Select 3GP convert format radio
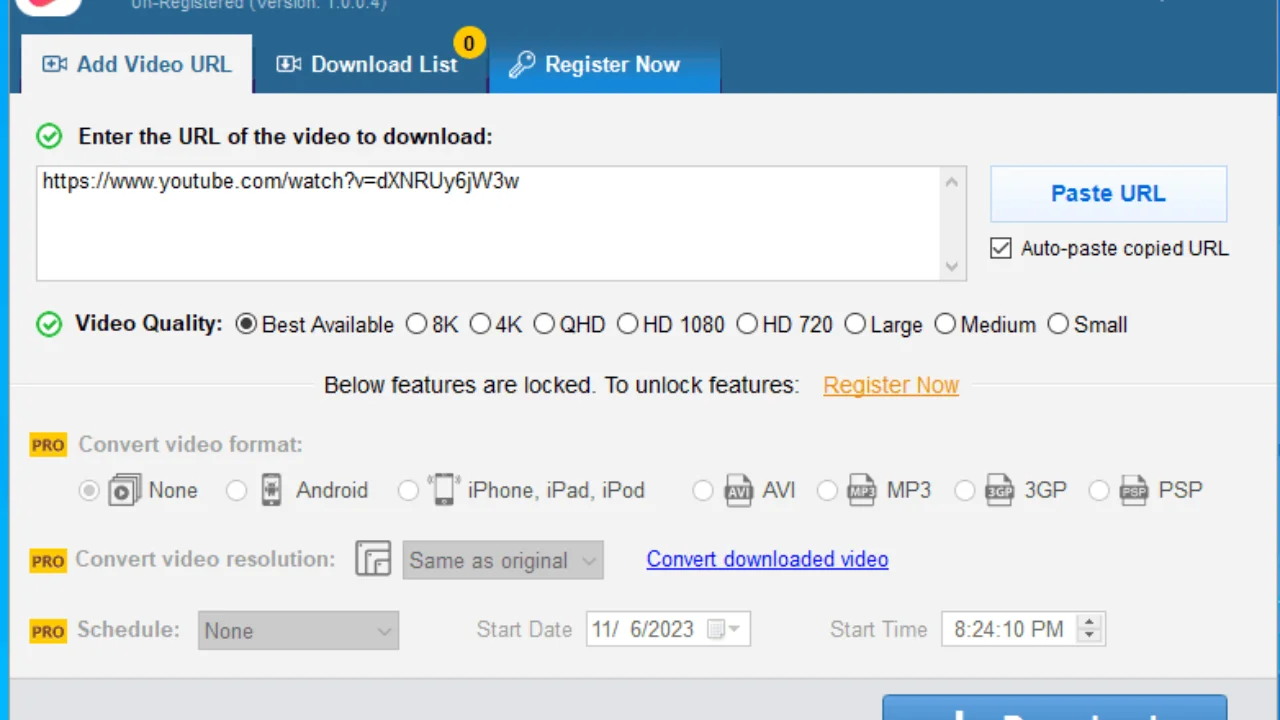This screenshot has width=1280, height=720. coord(964,491)
